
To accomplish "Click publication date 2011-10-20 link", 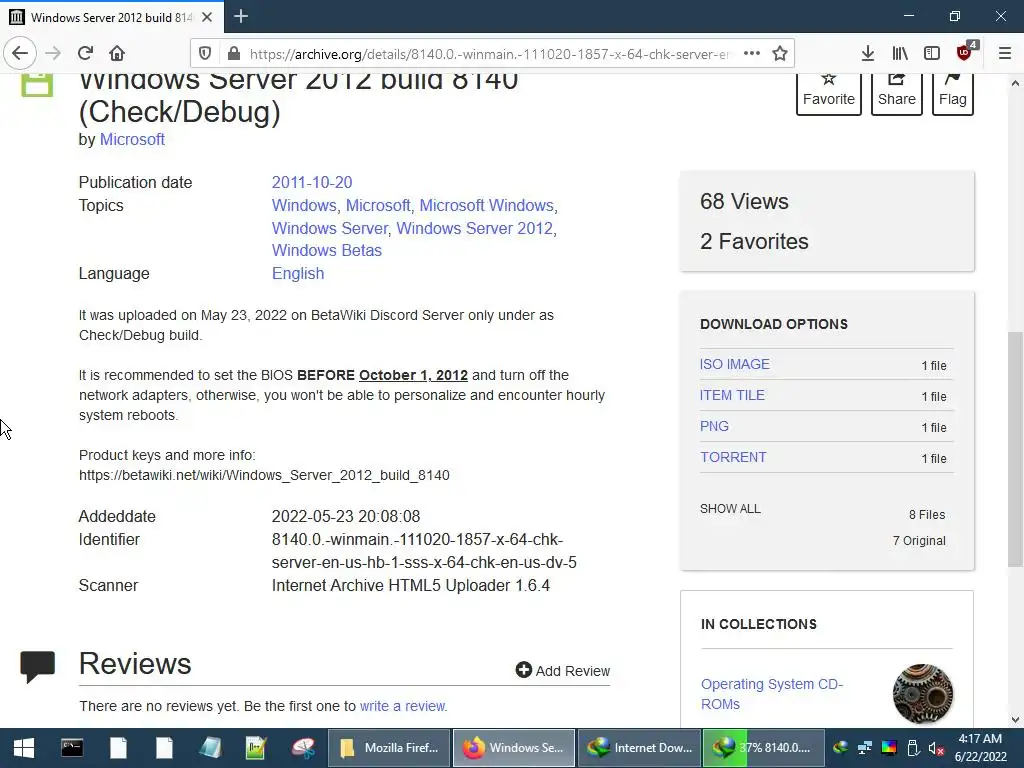I will (312, 182).
